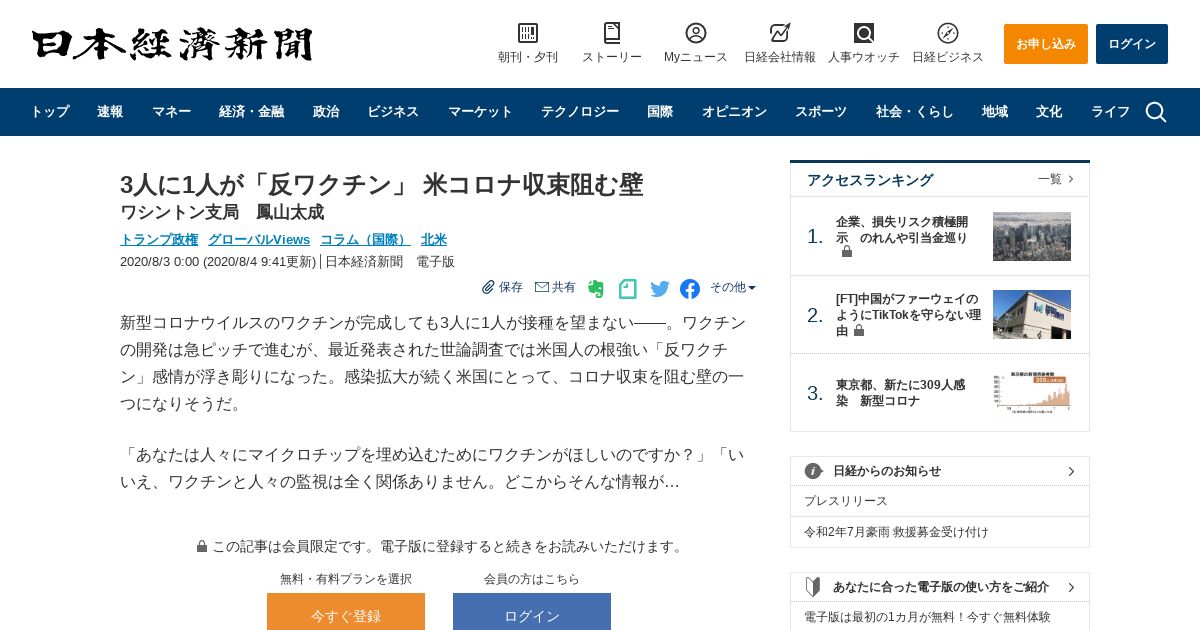Viewport: 1200px width, 630px height.
Task: Click the search magnifier in navigation bar
Action: pyautogui.click(x=1156, y=112)
